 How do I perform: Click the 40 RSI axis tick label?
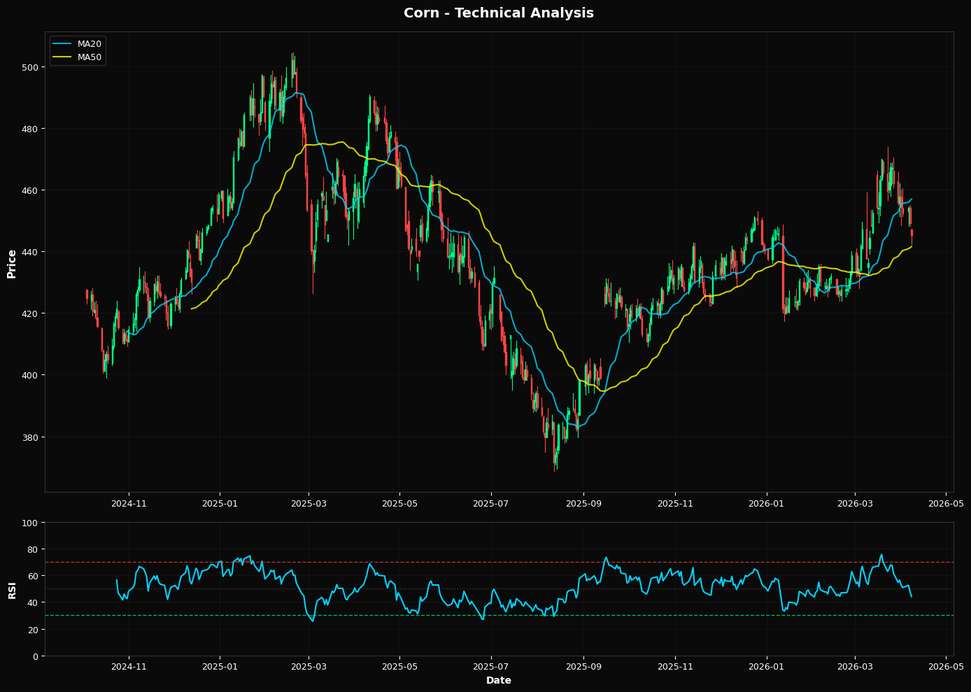(x=34, y=603)
